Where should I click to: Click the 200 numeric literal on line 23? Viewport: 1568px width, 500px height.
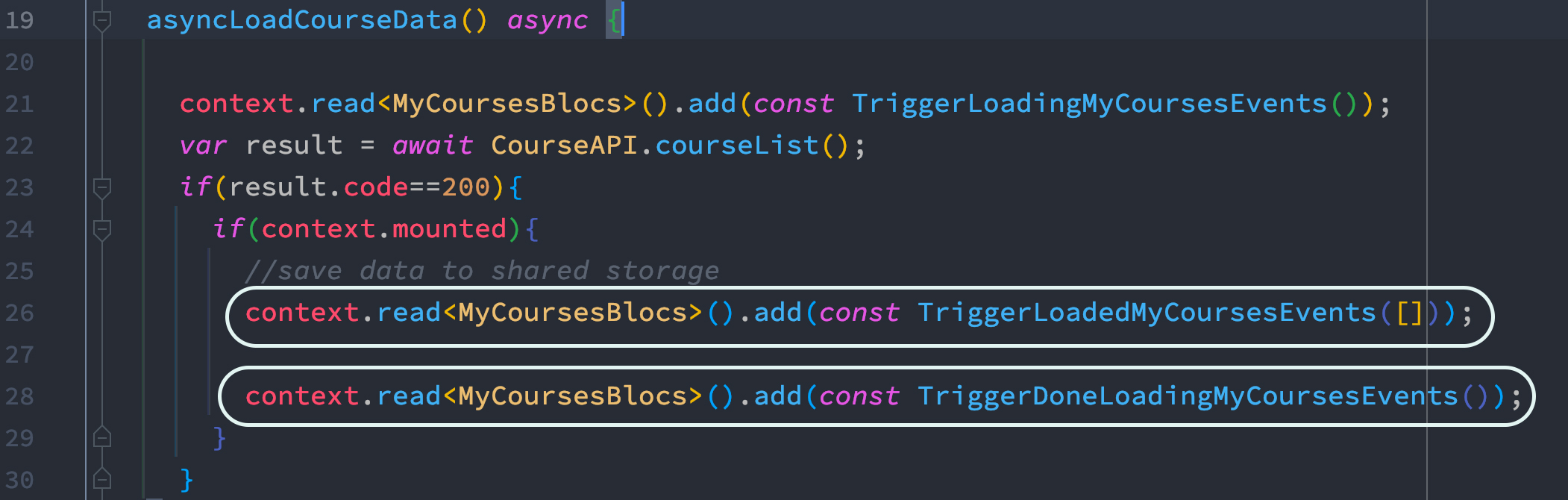pyautogui.click(x=466, y=187)
